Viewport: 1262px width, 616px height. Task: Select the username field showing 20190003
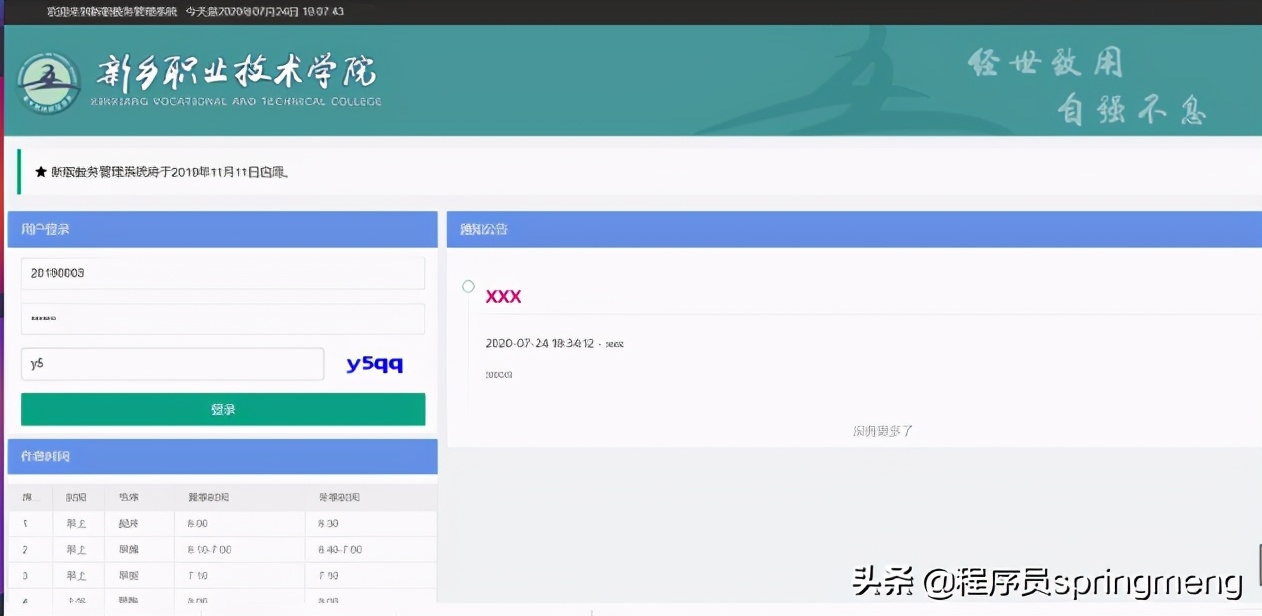point(222,273)
